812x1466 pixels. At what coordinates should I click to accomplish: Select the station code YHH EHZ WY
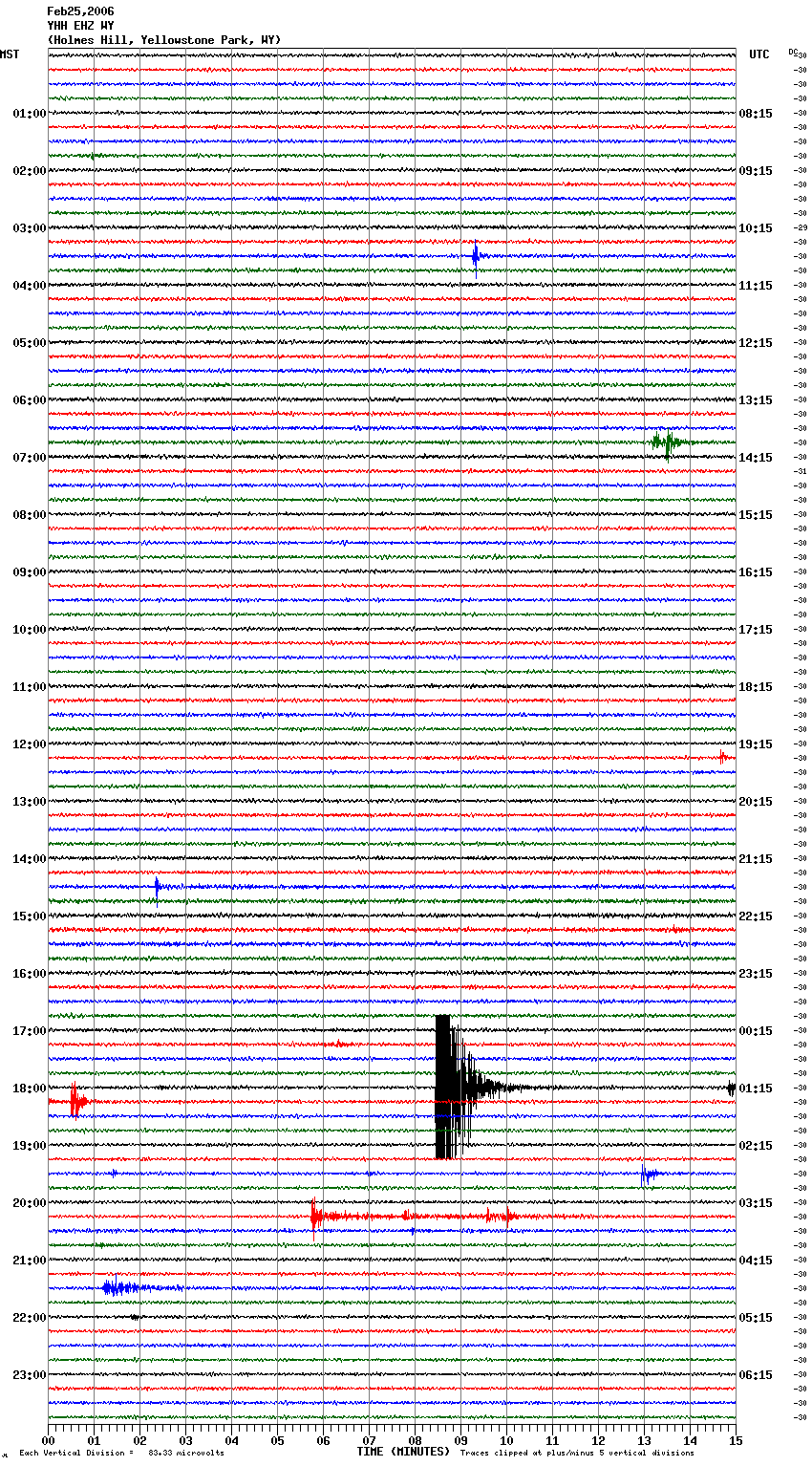(80, 26)
